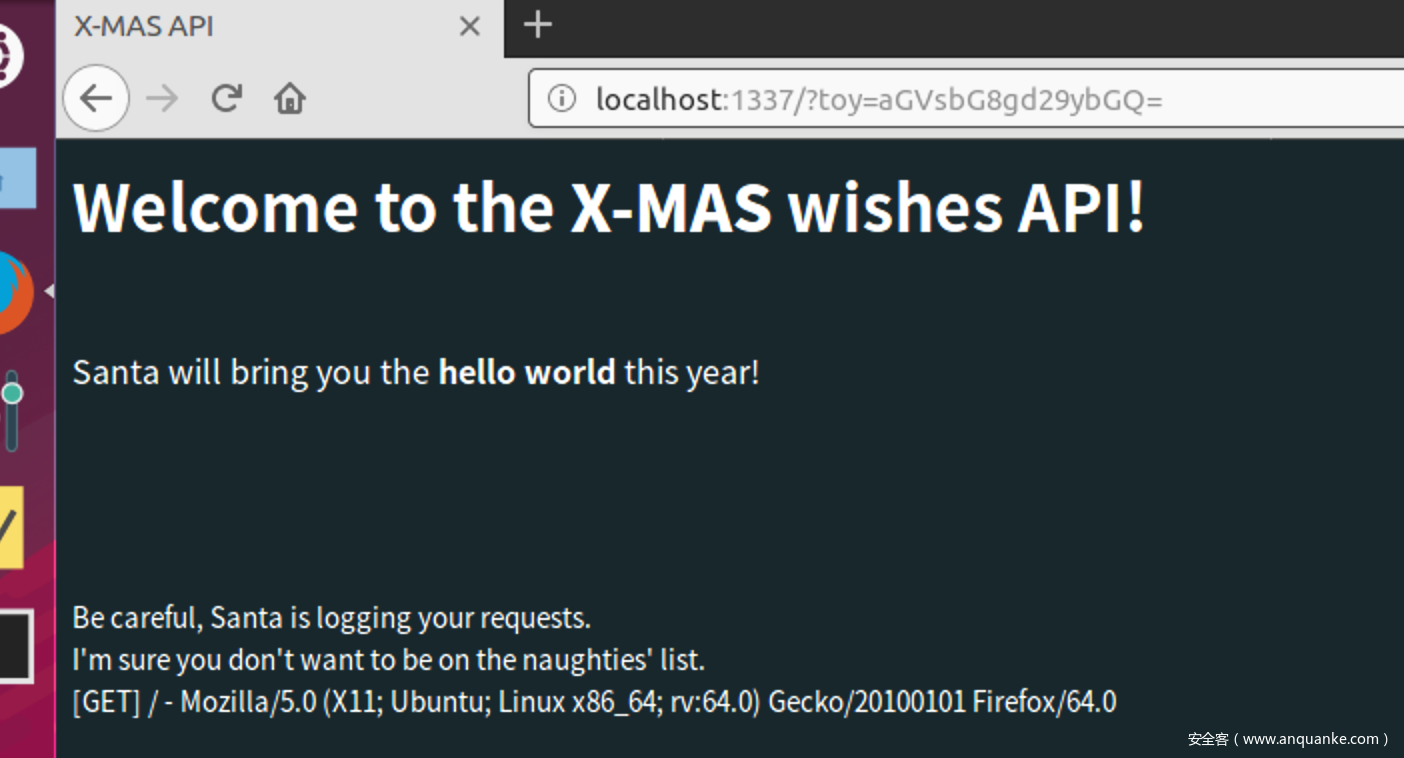1404x758 pixels.
Task: Show site information for localhost
Action: tap(562, 99)
